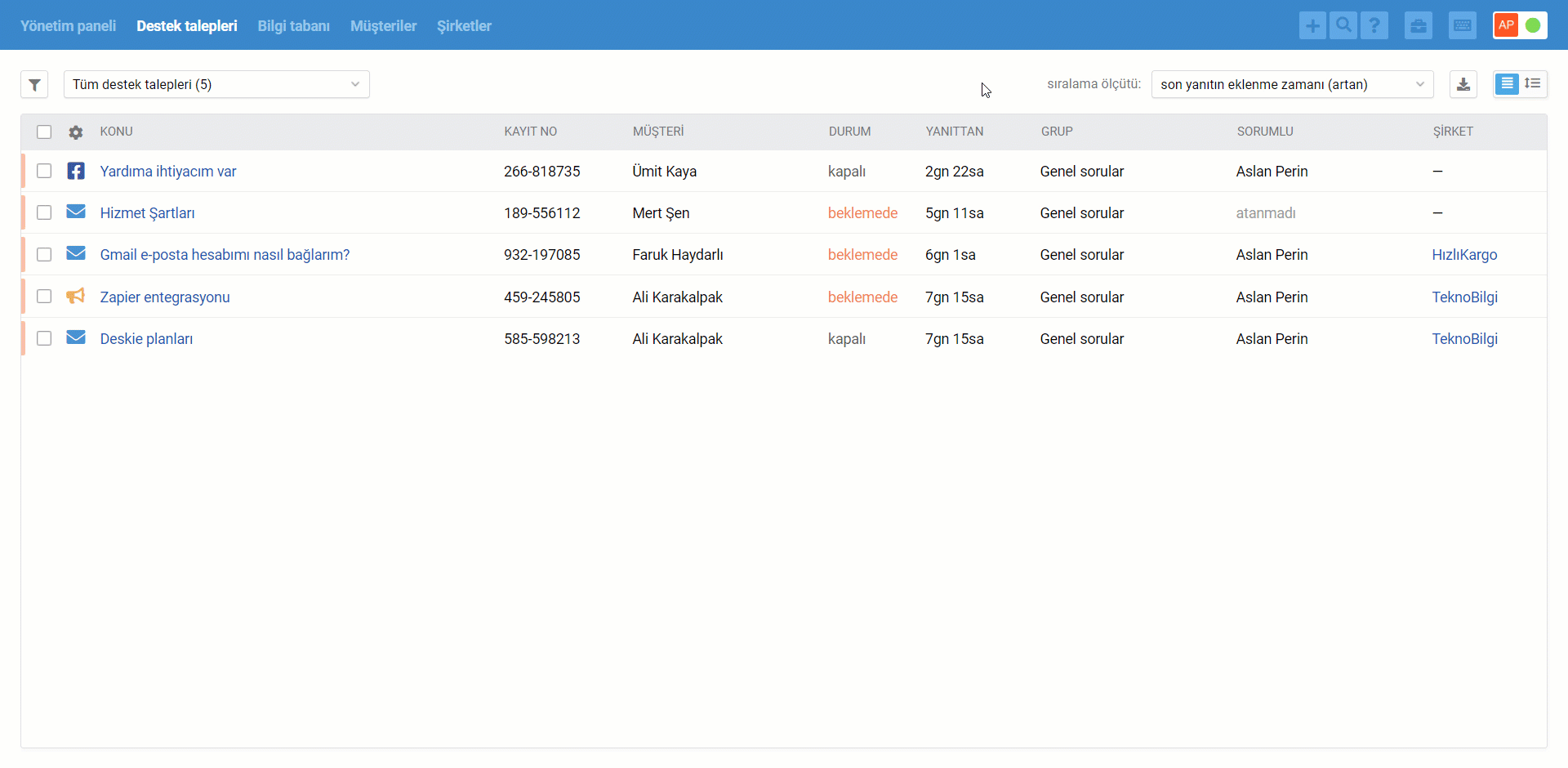
Task: Switch to compact list view icon
Action: pos(1507,84)
